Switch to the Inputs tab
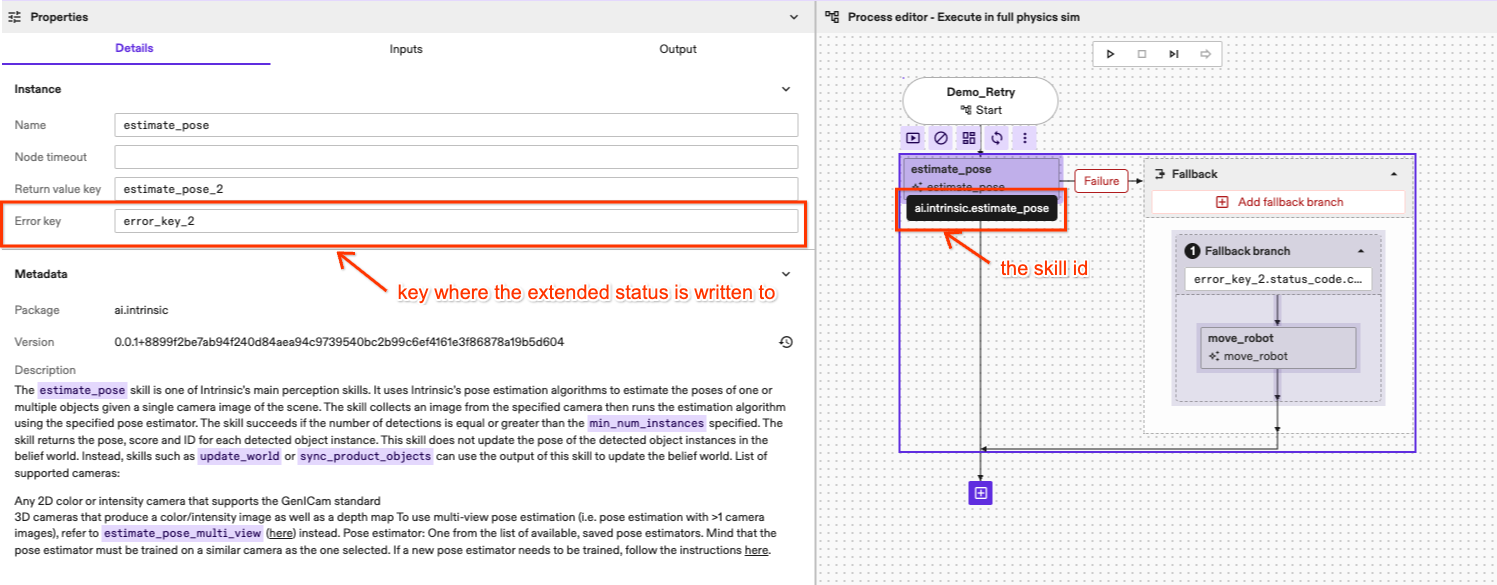Image resolution: width=1497 pixels, height=585 pixels. click(x=406, y=49)
